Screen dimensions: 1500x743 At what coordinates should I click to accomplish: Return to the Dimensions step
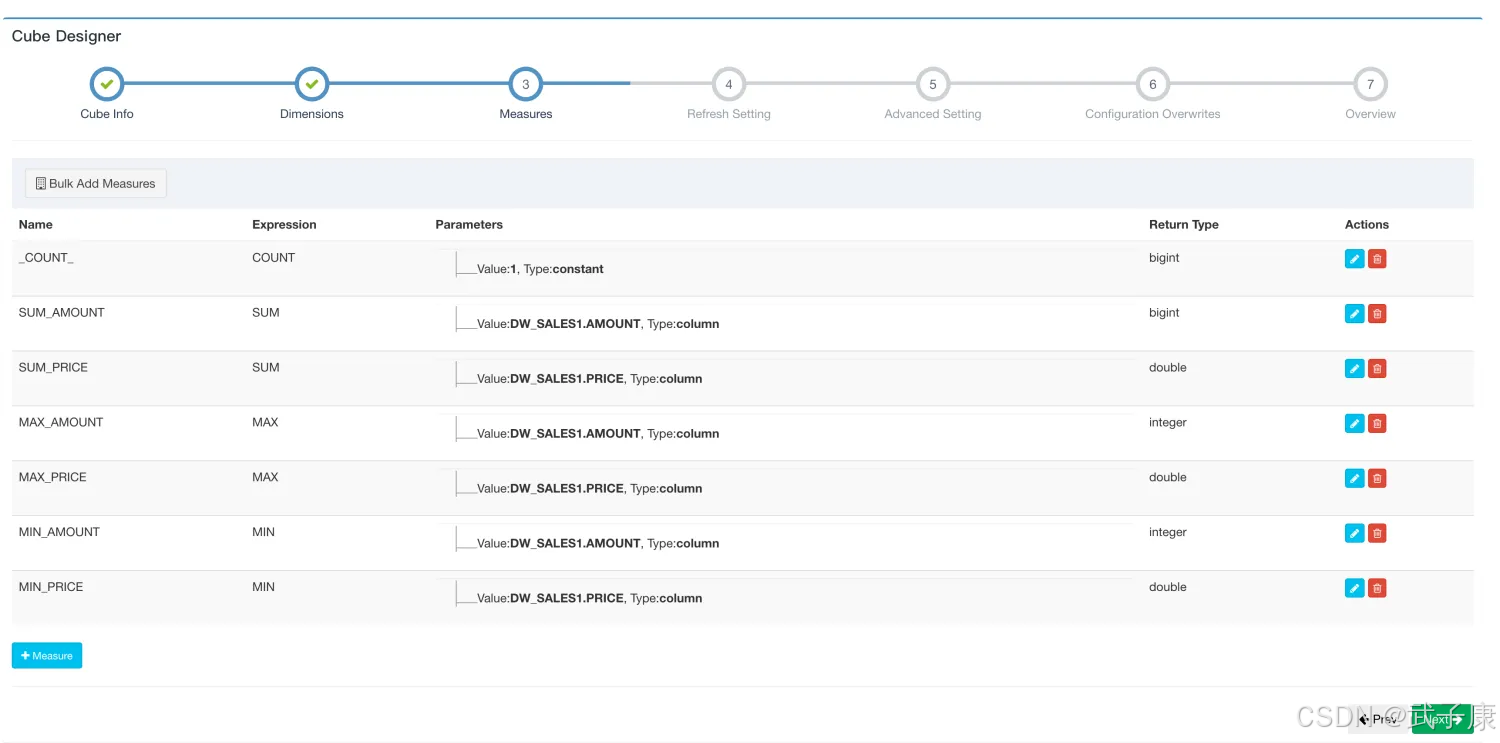pyautogui.click(x=312, y=85)
